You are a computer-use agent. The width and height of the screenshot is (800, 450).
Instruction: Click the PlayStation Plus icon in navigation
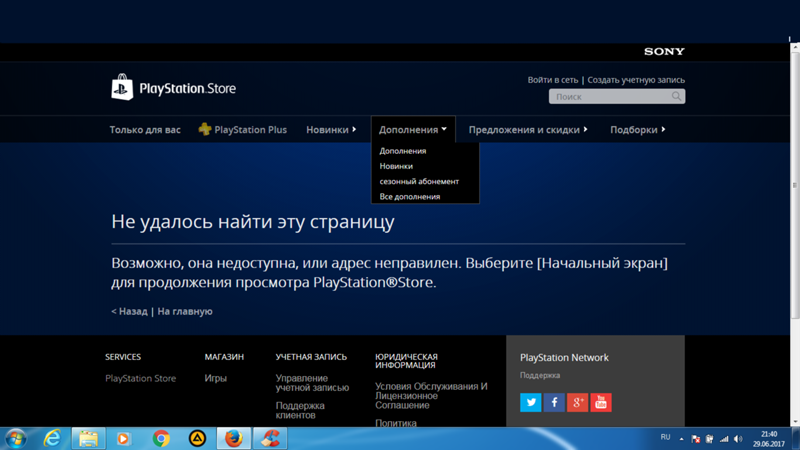click(205, 129)
